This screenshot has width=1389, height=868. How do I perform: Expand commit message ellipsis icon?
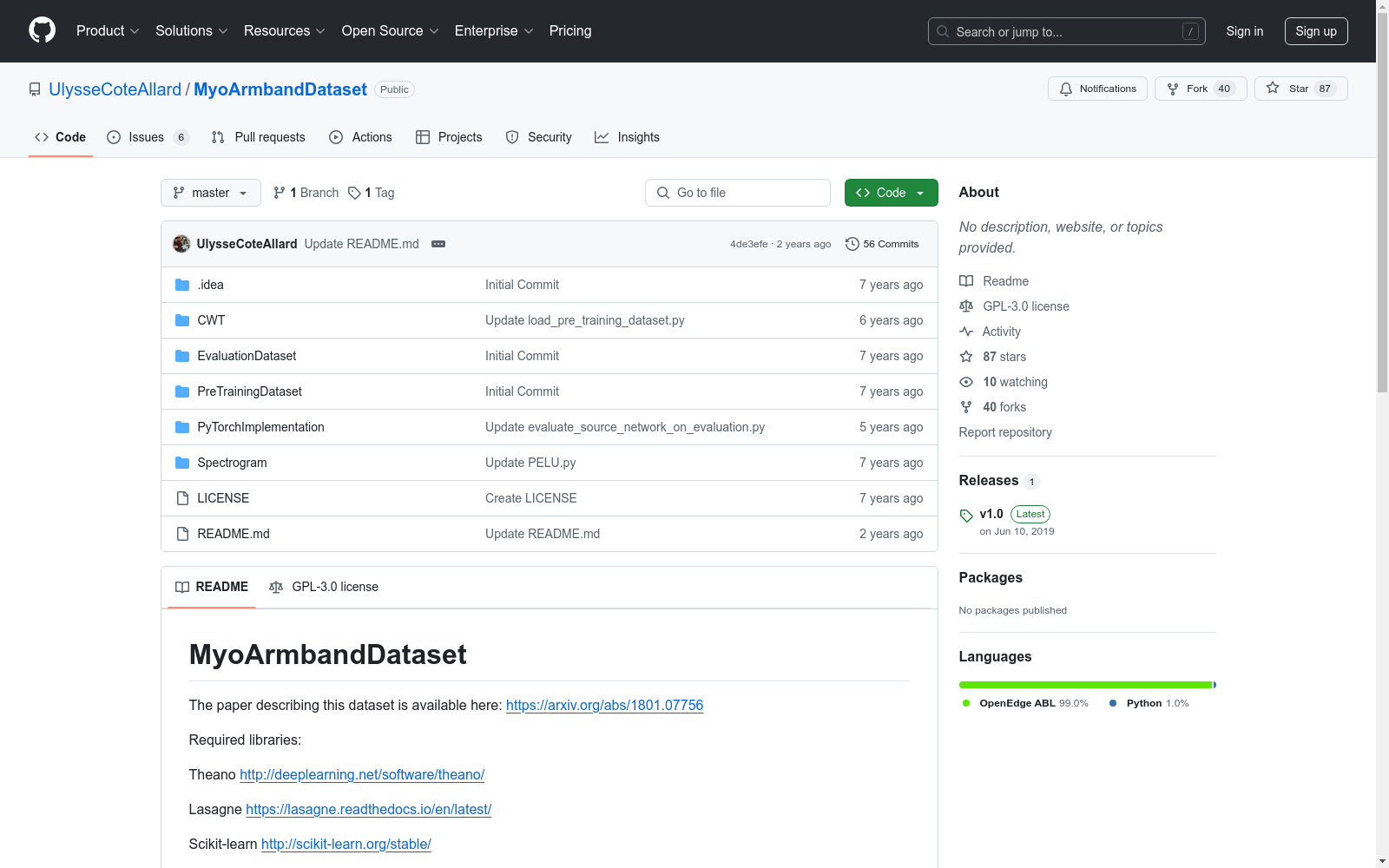[x=438, y=244]
